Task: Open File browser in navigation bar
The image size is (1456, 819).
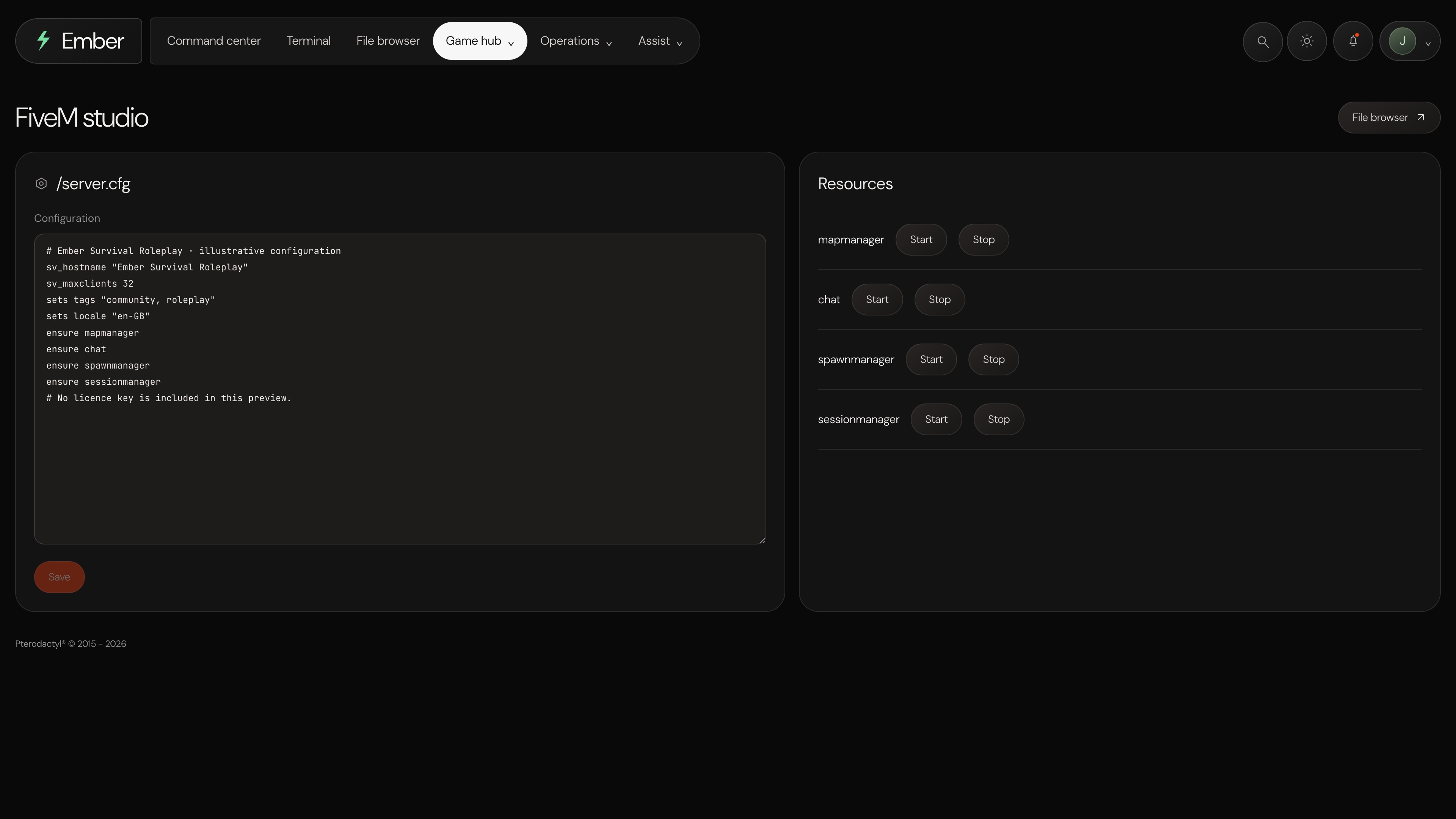Action: click(x=388, y=41)
